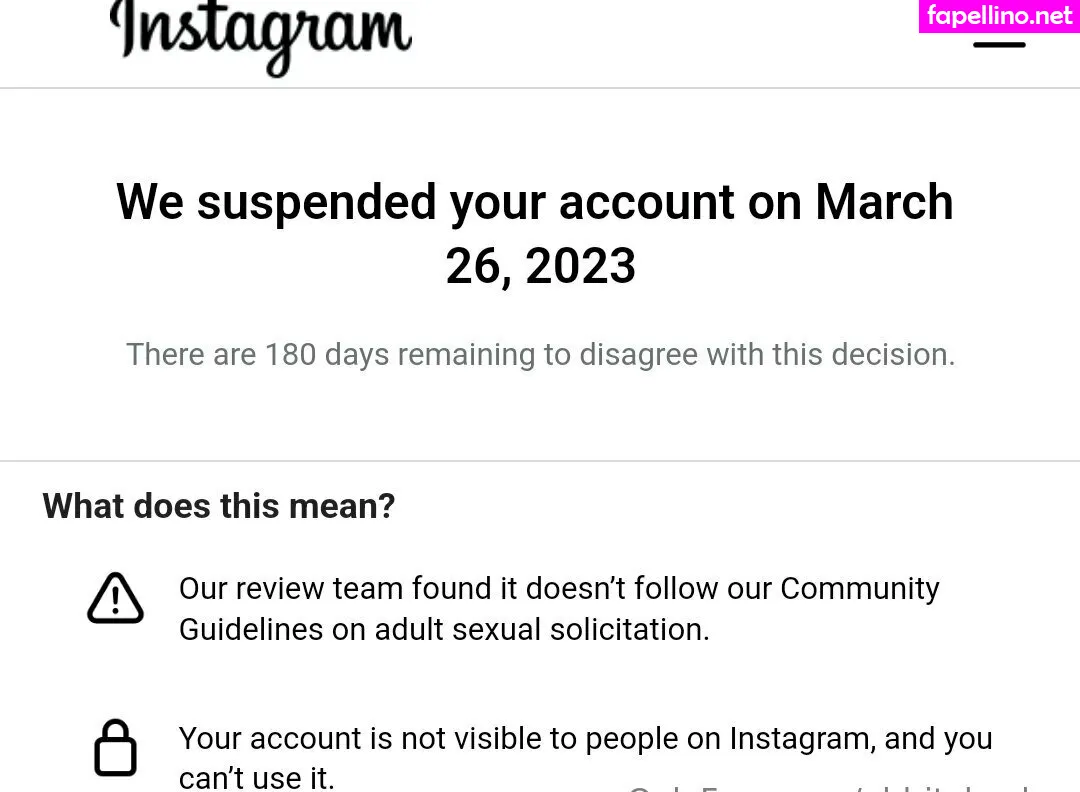This screenshot has height=792, width=1080.
Task: Click the fapellino.net watermark badge
Action: pyautogui.click(x=998, y=16)
